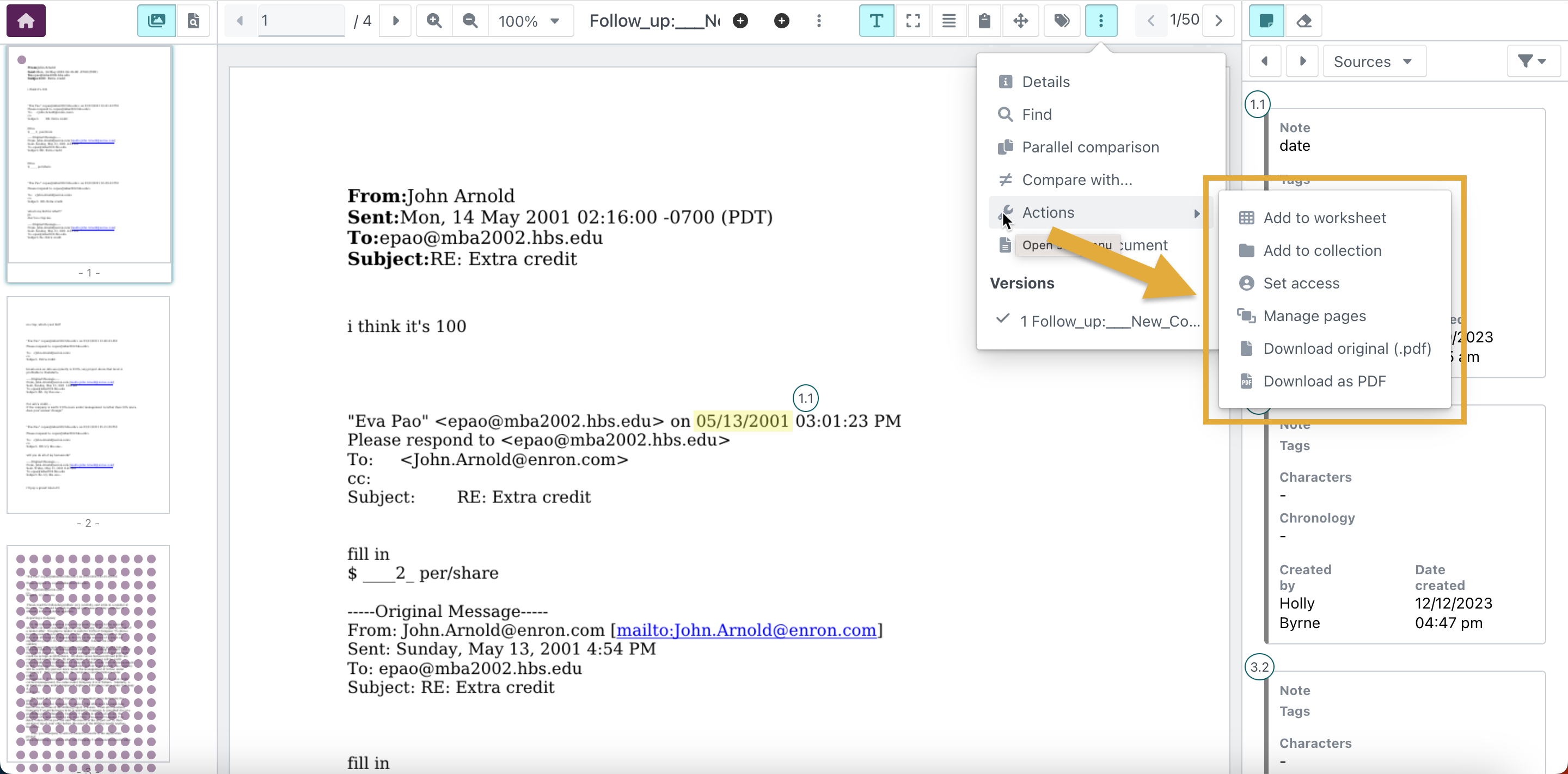This screenshot has height=774, width=1568.
Task: Click second plus icon beside document title
Action: 782,21
